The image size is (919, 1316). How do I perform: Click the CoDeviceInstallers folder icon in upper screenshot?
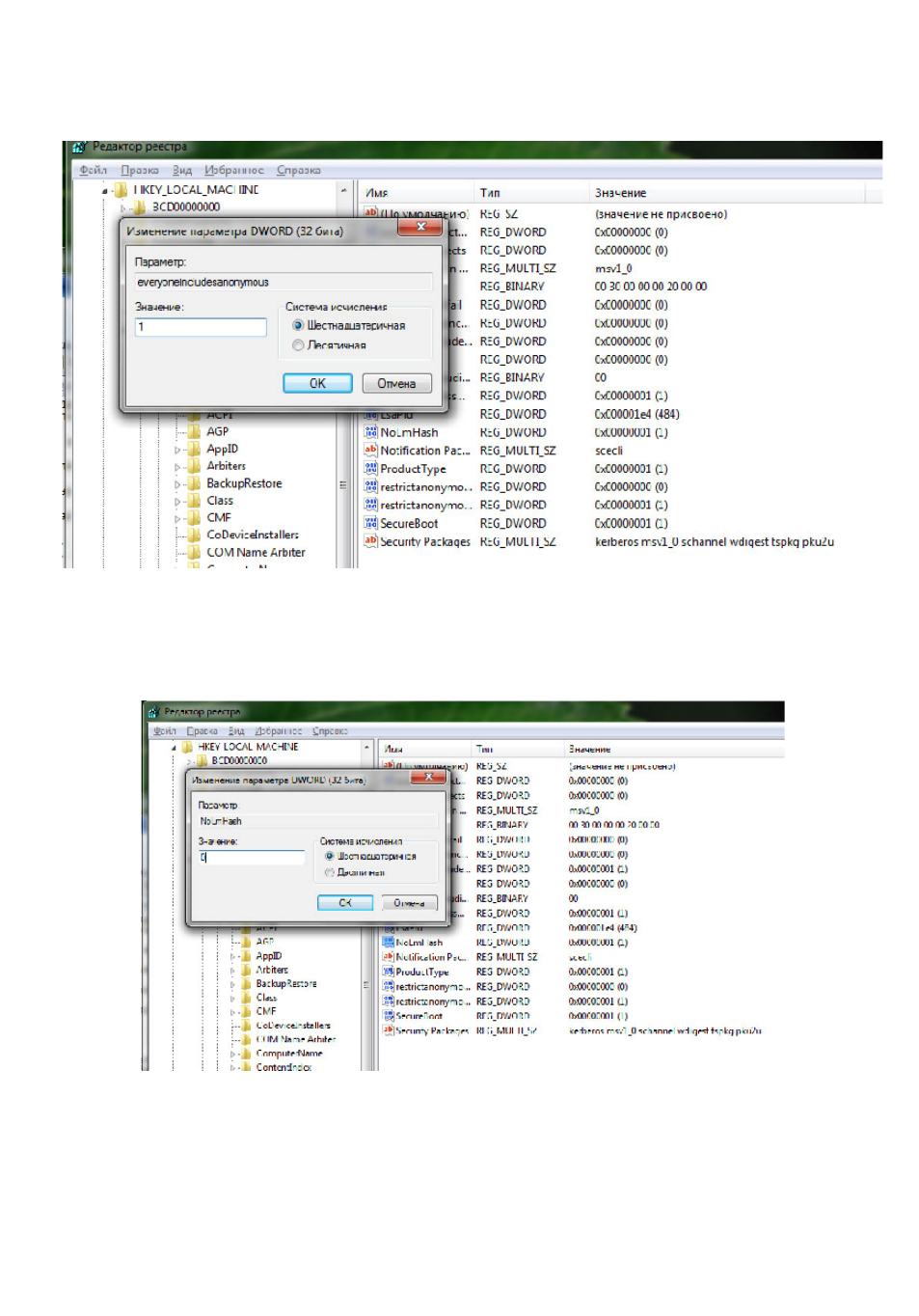tap(194, 535)
